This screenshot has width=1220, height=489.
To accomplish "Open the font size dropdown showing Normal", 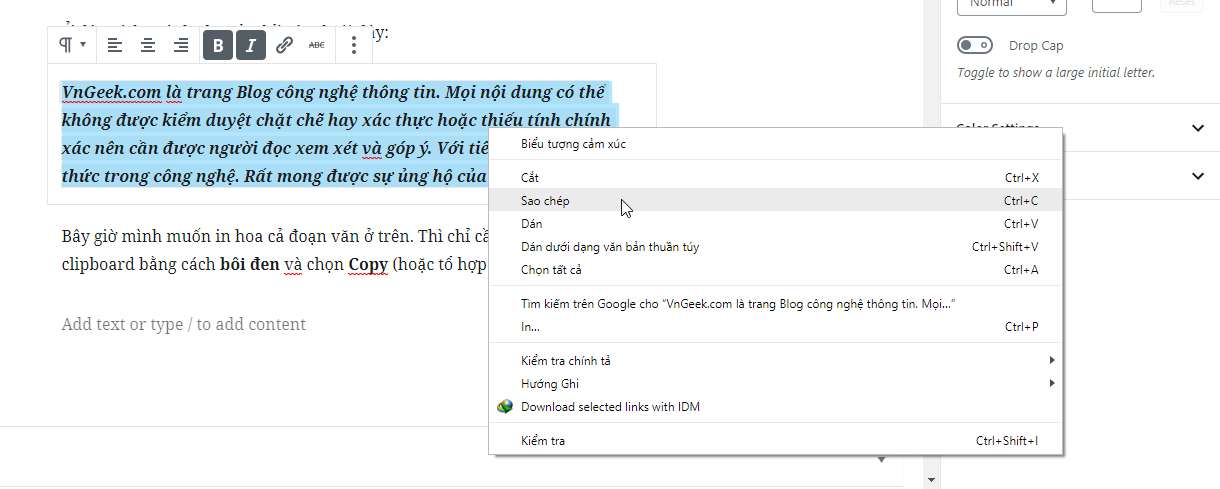I will pyautogui.click(x=1012, y=4).
